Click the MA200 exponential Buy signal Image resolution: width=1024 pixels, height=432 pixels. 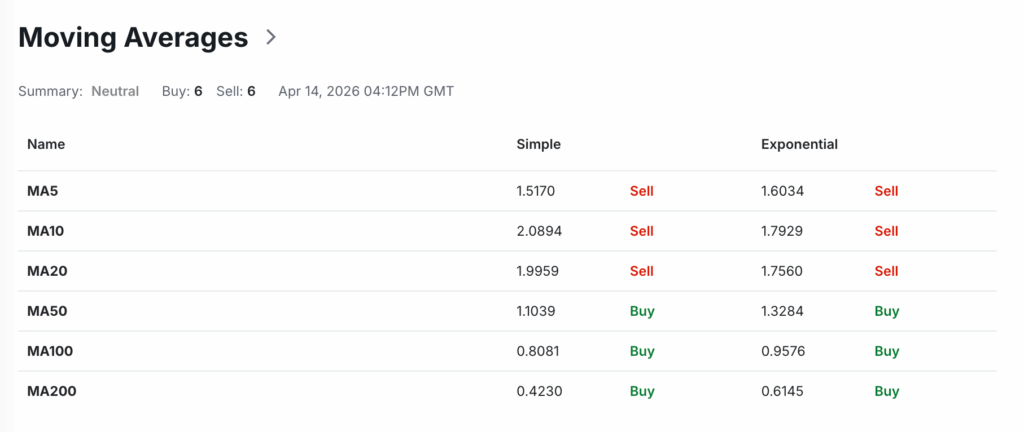click(x=887, y=391)
